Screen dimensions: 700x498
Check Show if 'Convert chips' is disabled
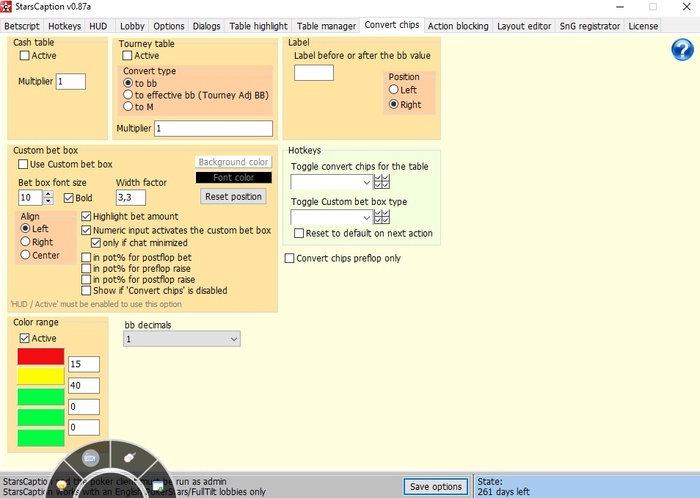click(86, 290)
